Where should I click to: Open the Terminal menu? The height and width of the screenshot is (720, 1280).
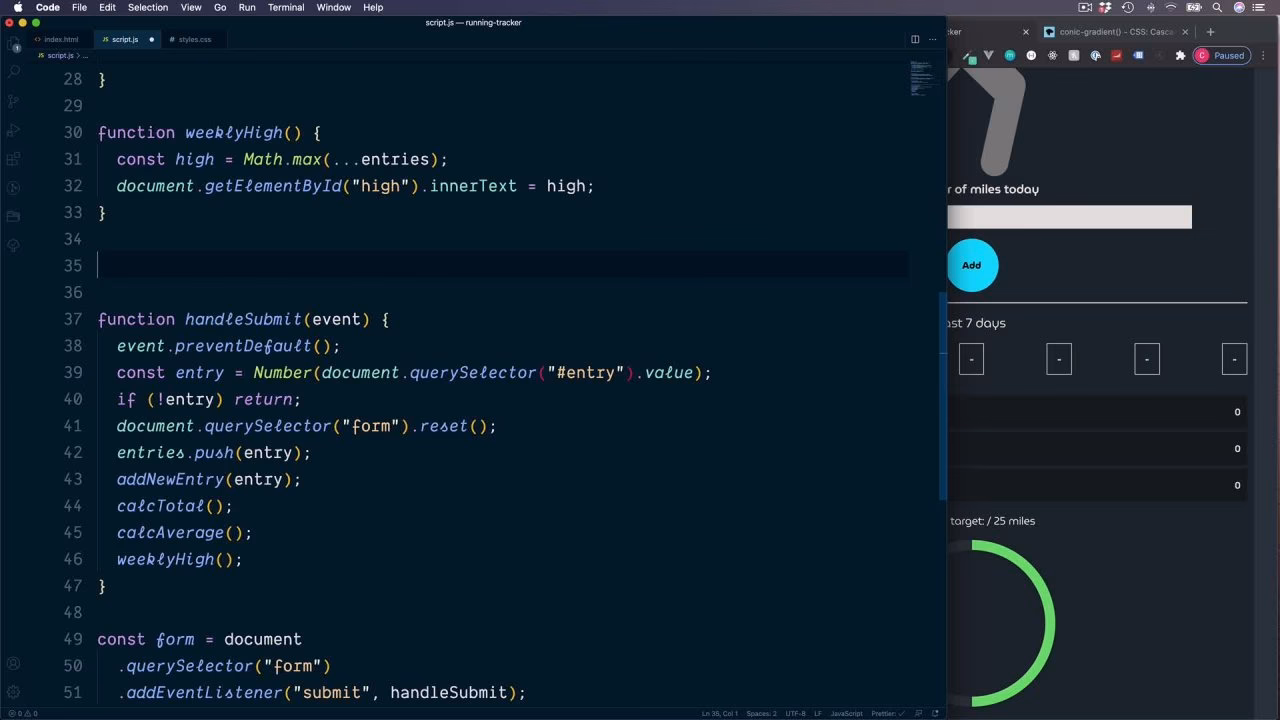(286, 7)
